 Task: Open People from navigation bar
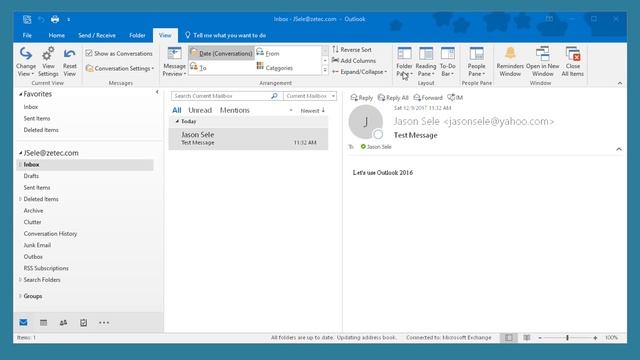tap(63, 322)
